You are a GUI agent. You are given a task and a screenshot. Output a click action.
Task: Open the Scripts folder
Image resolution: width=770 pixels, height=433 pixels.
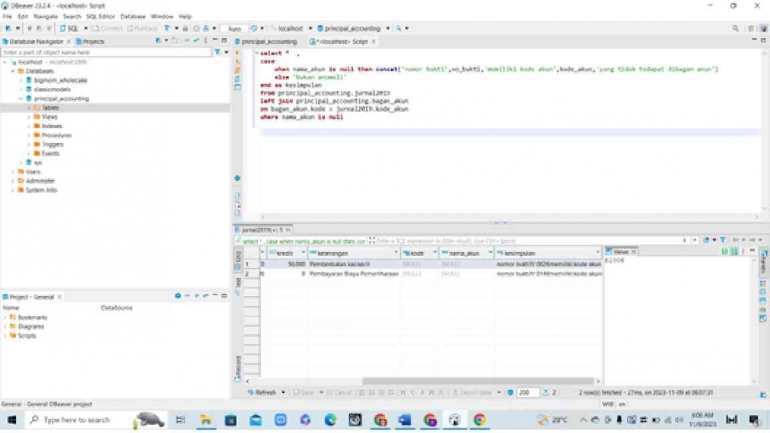[x=27, y=336]
